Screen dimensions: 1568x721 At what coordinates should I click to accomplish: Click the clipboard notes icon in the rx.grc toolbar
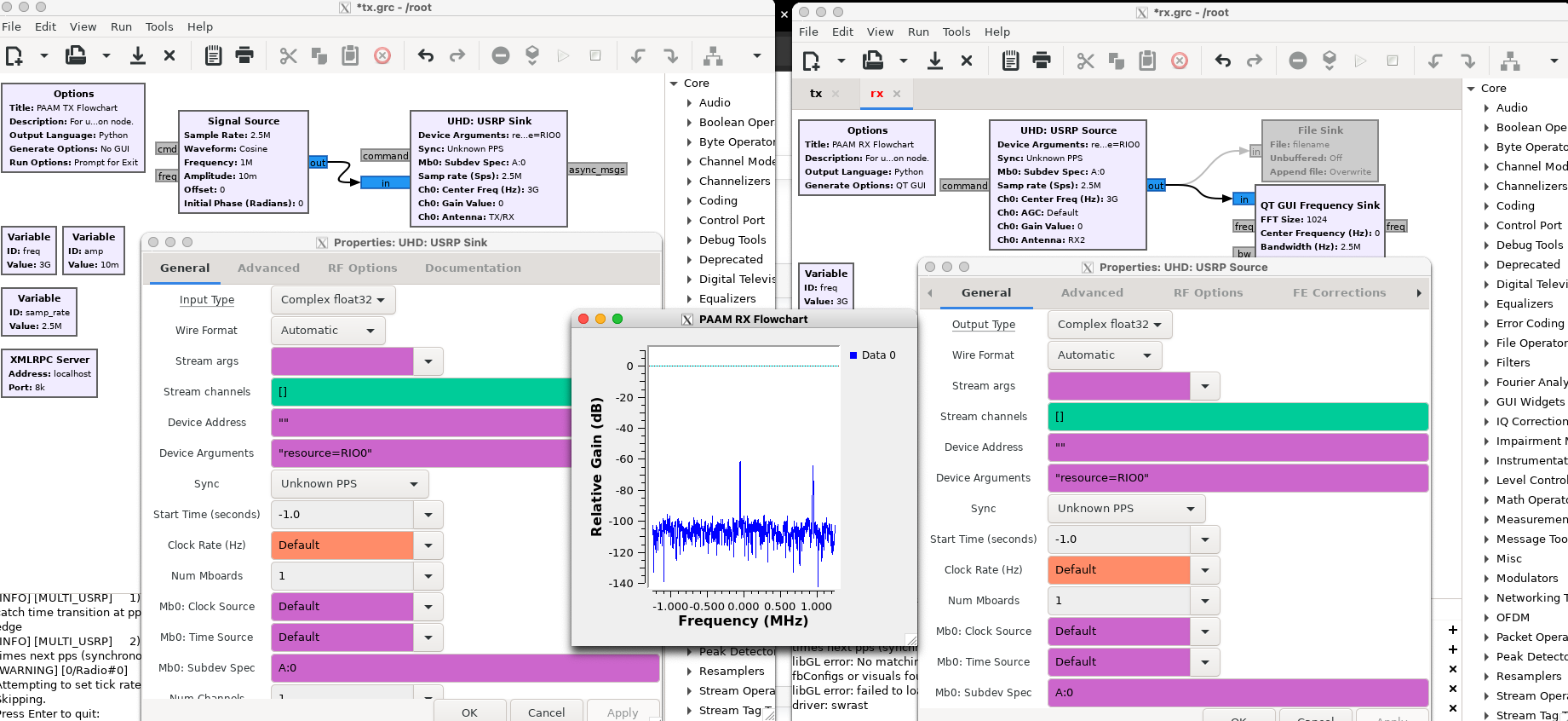[x=1010, y=61]
